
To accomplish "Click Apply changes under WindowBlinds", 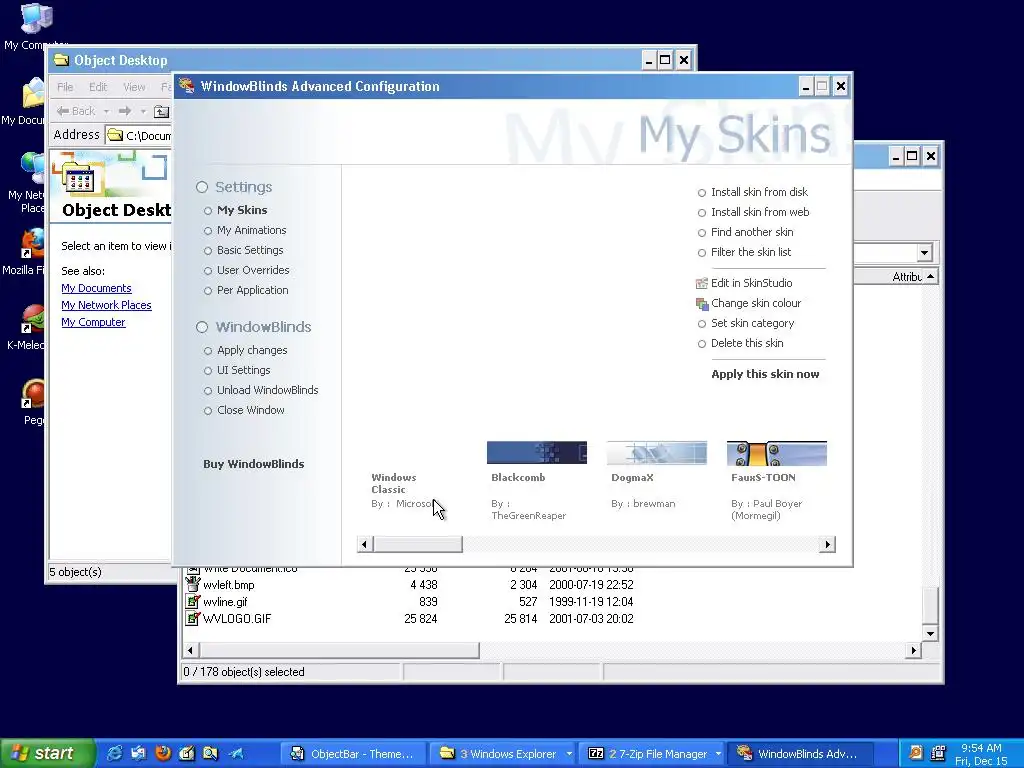I will (x=252, y=351).
